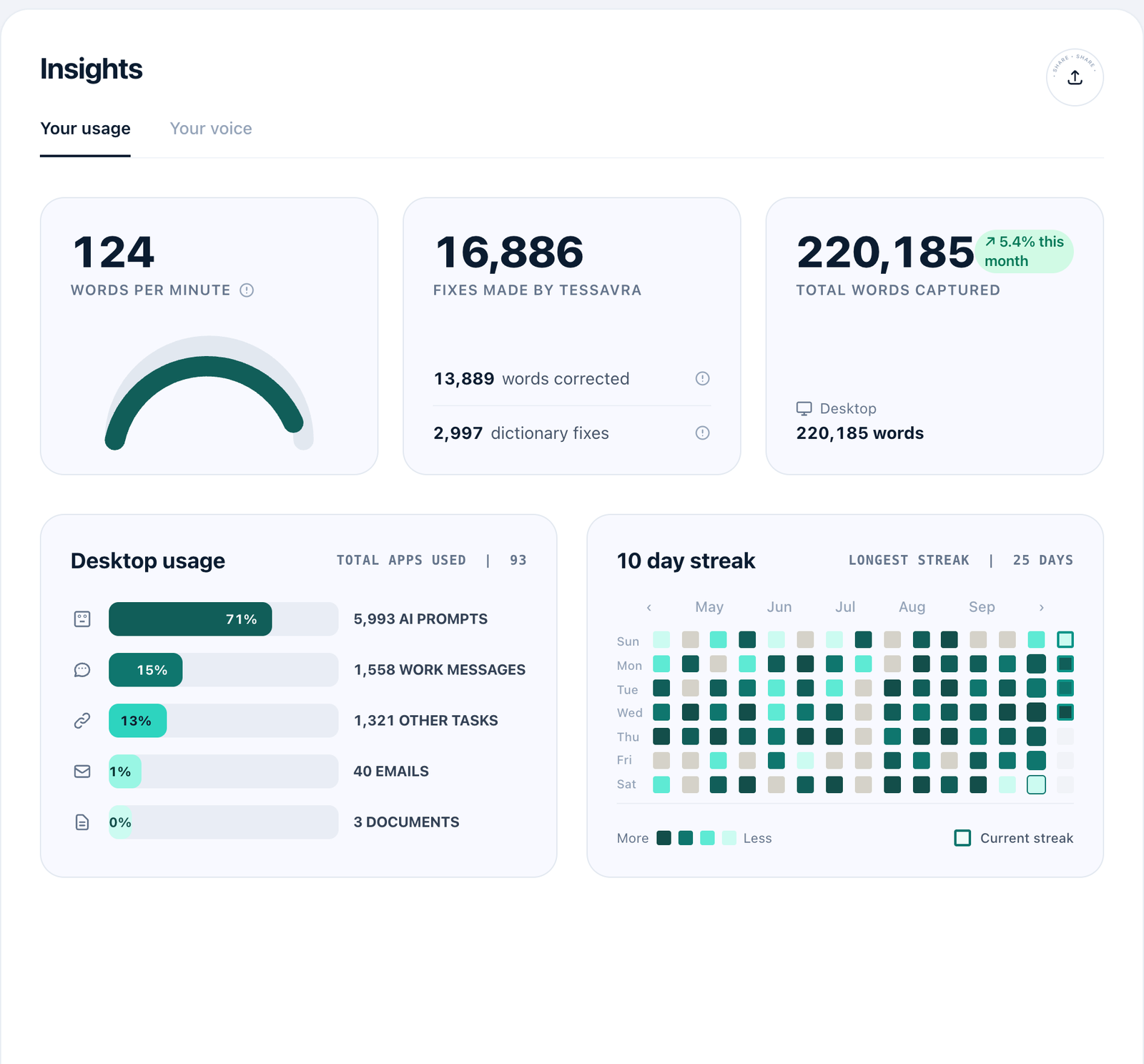Click the words per minute gauge arc
Image resolution: width=1144 pixels, height=1064 pixels.
[209, 366]
